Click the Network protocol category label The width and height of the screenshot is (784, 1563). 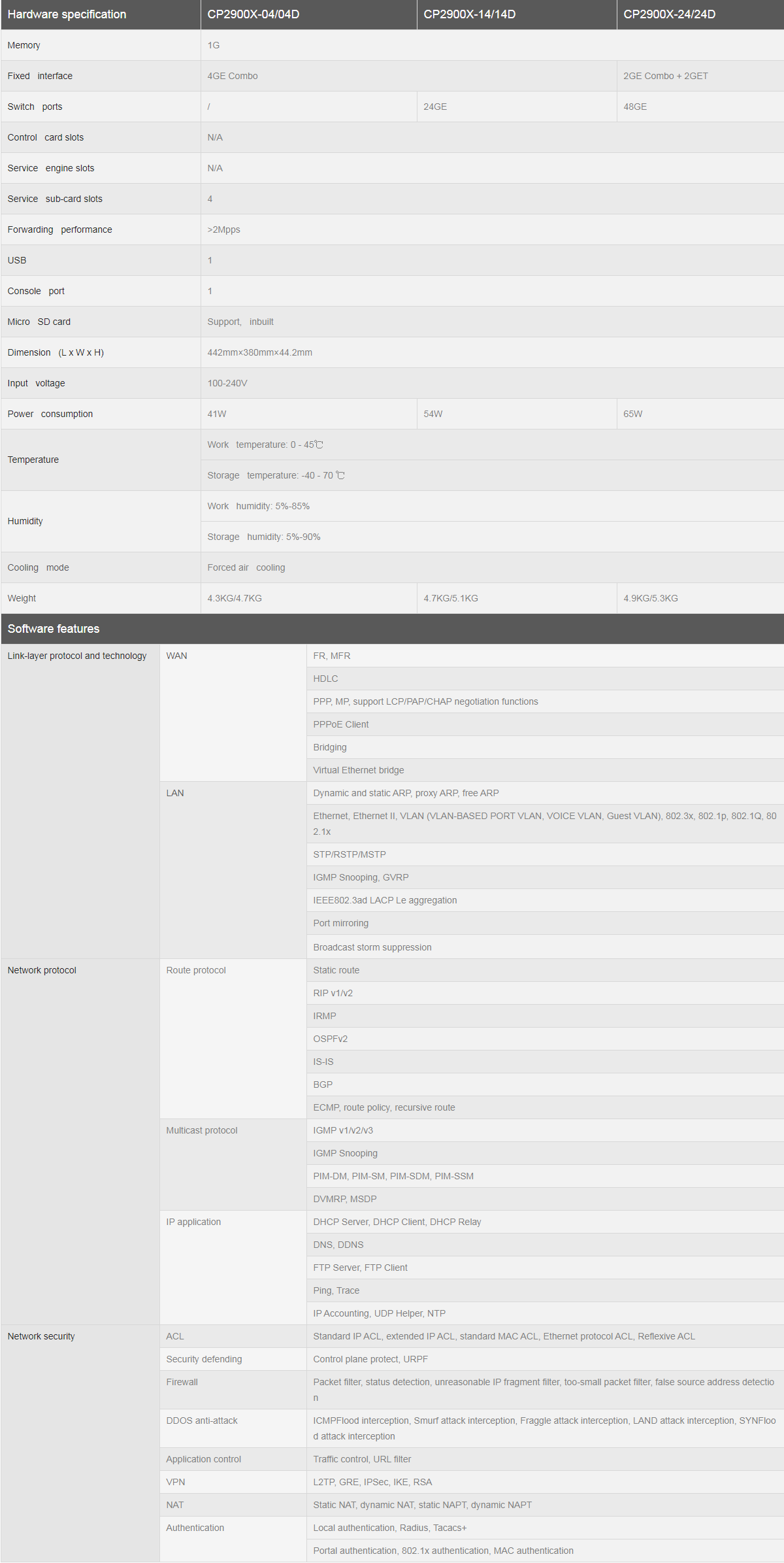pos(42,970)
